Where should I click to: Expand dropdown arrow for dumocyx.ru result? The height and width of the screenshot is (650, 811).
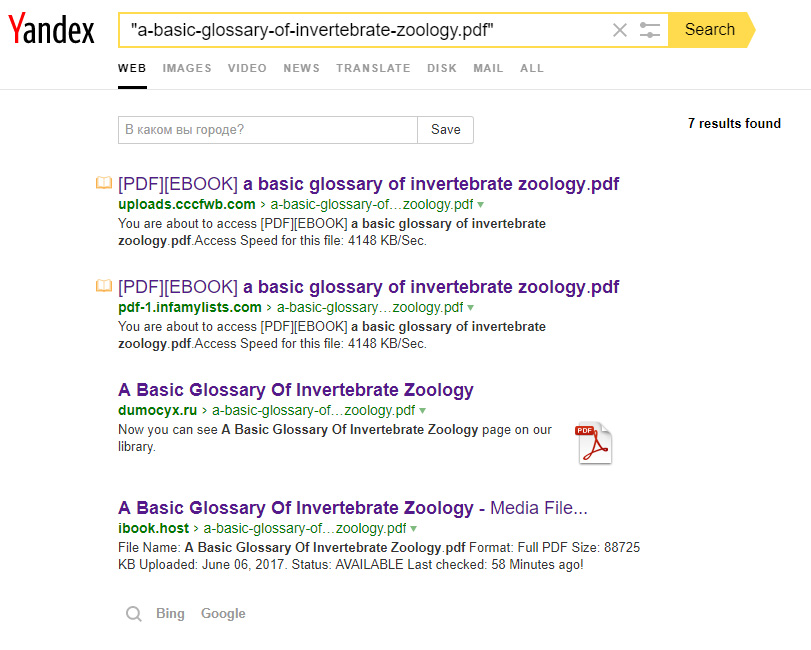(x=423, y=411)
